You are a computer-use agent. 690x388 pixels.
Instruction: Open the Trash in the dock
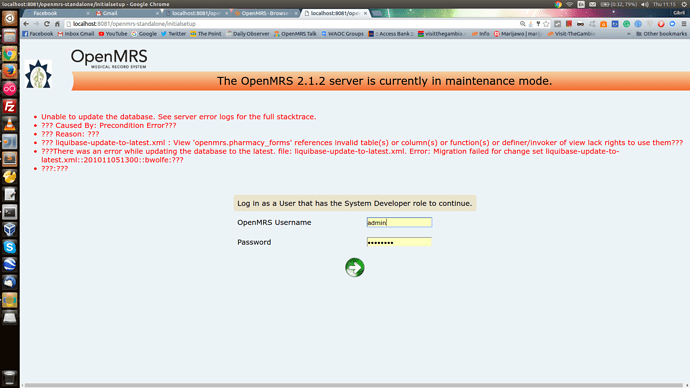tap(10, 377)
